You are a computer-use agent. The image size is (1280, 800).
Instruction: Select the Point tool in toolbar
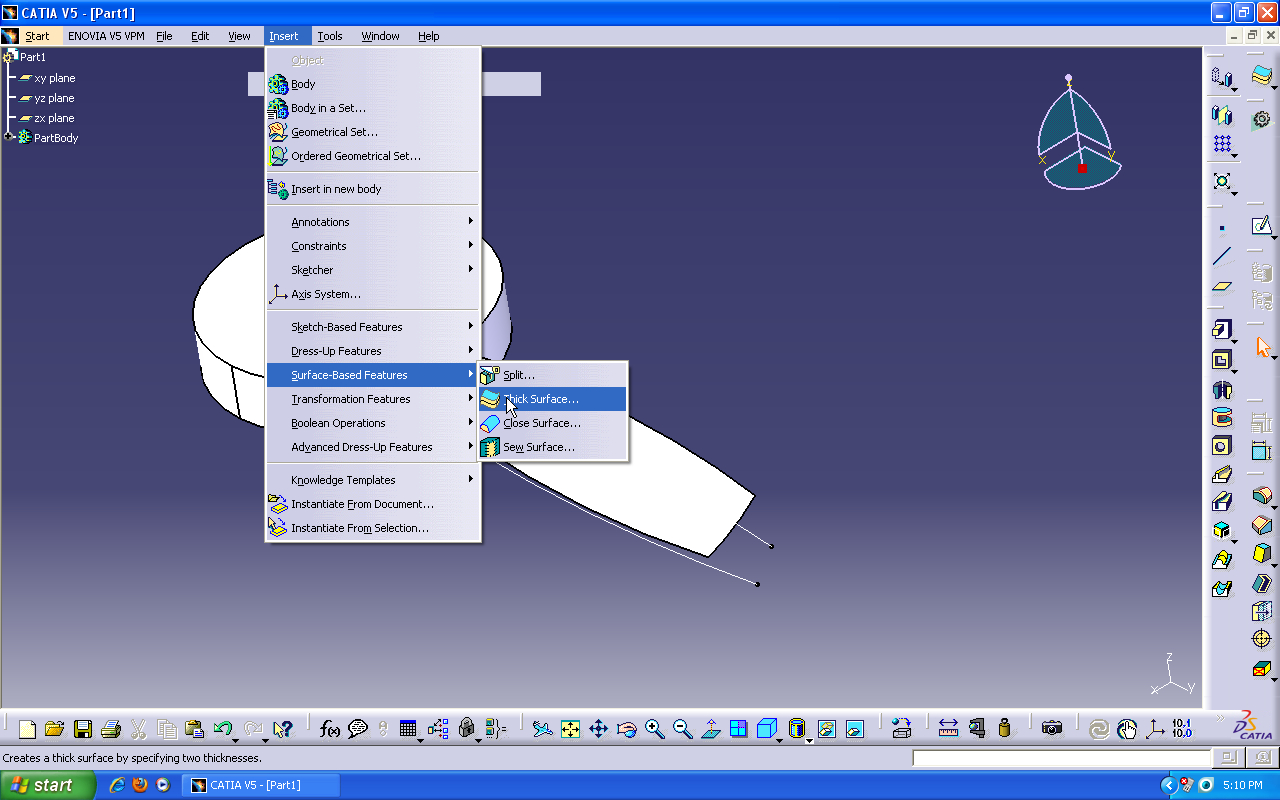[1222, 229]
